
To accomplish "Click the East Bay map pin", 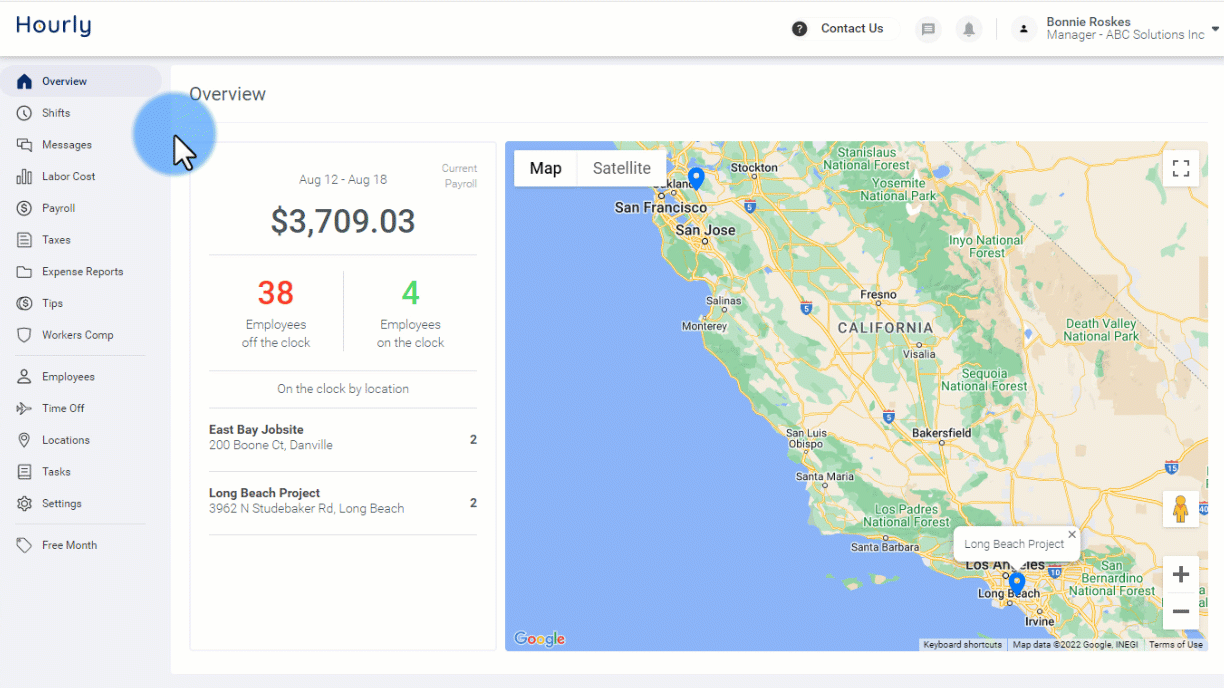I will 697,179.
